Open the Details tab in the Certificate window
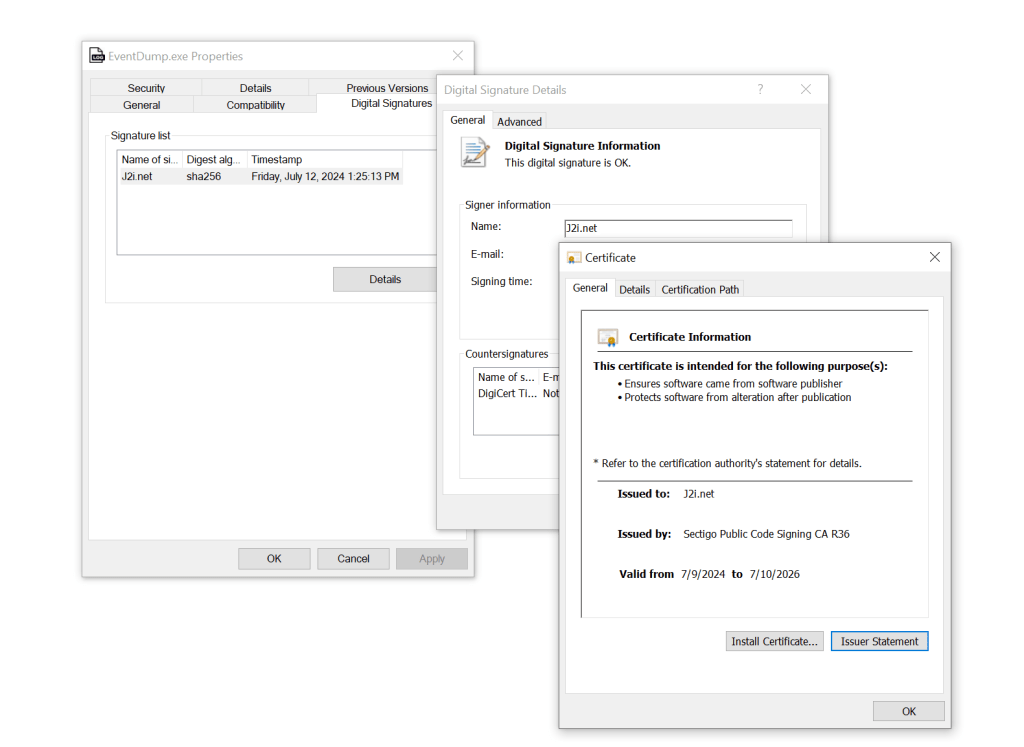 tap(634, 289)
